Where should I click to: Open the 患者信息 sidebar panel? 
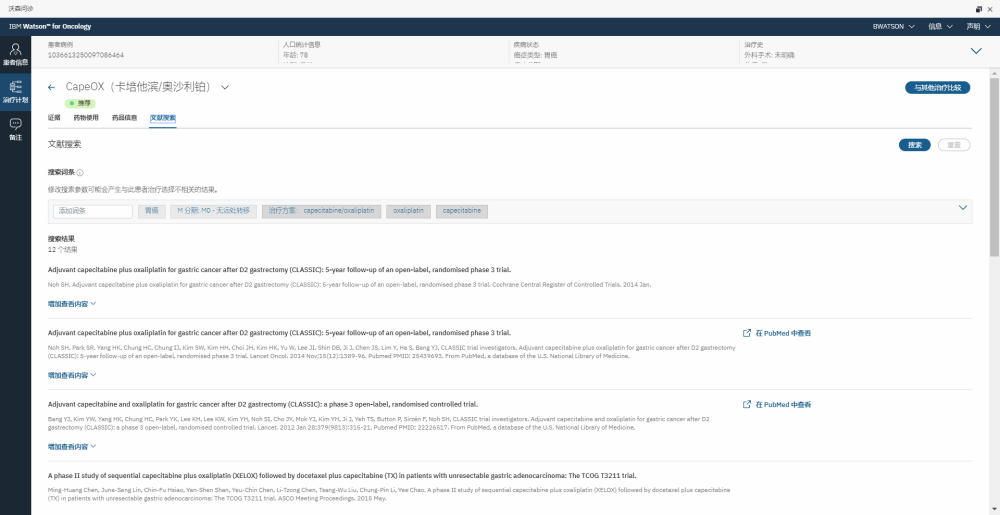15,54
